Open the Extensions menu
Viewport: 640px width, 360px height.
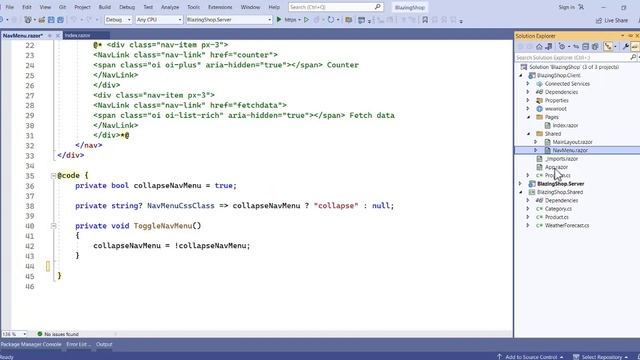point(220,7)
